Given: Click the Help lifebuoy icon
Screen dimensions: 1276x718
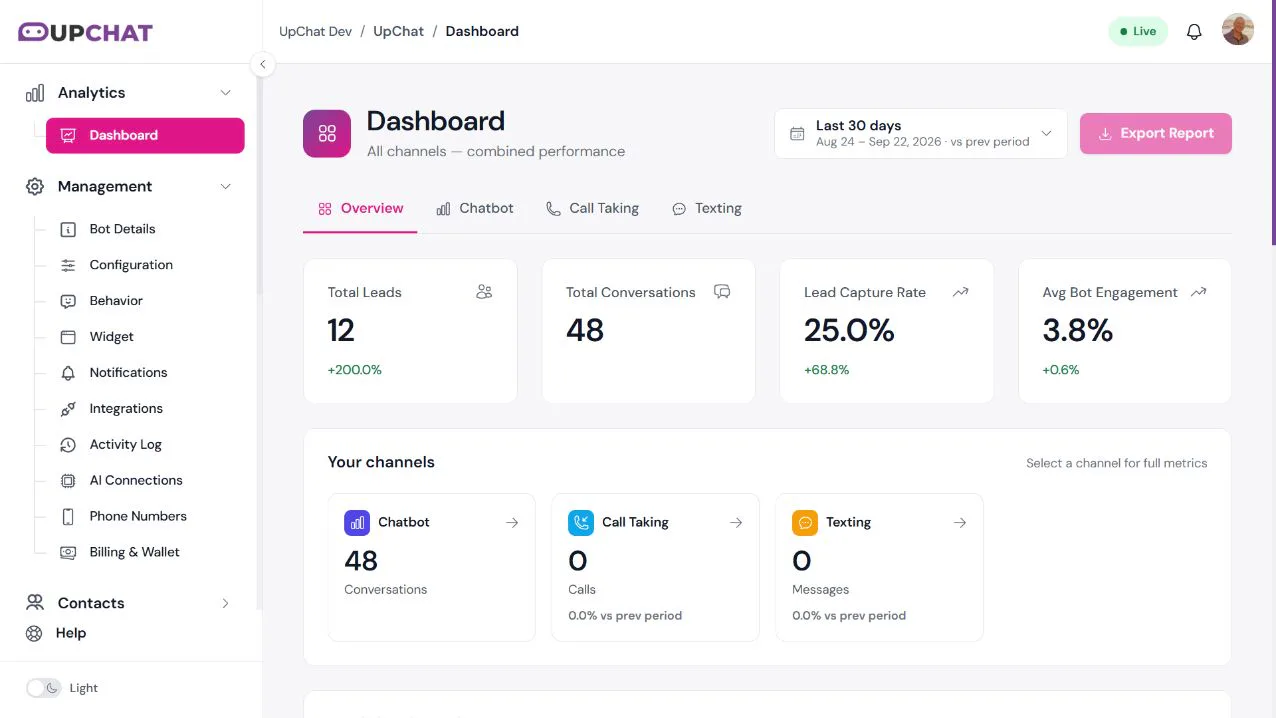Looking at the screenshot, I should tap(34, 633).
